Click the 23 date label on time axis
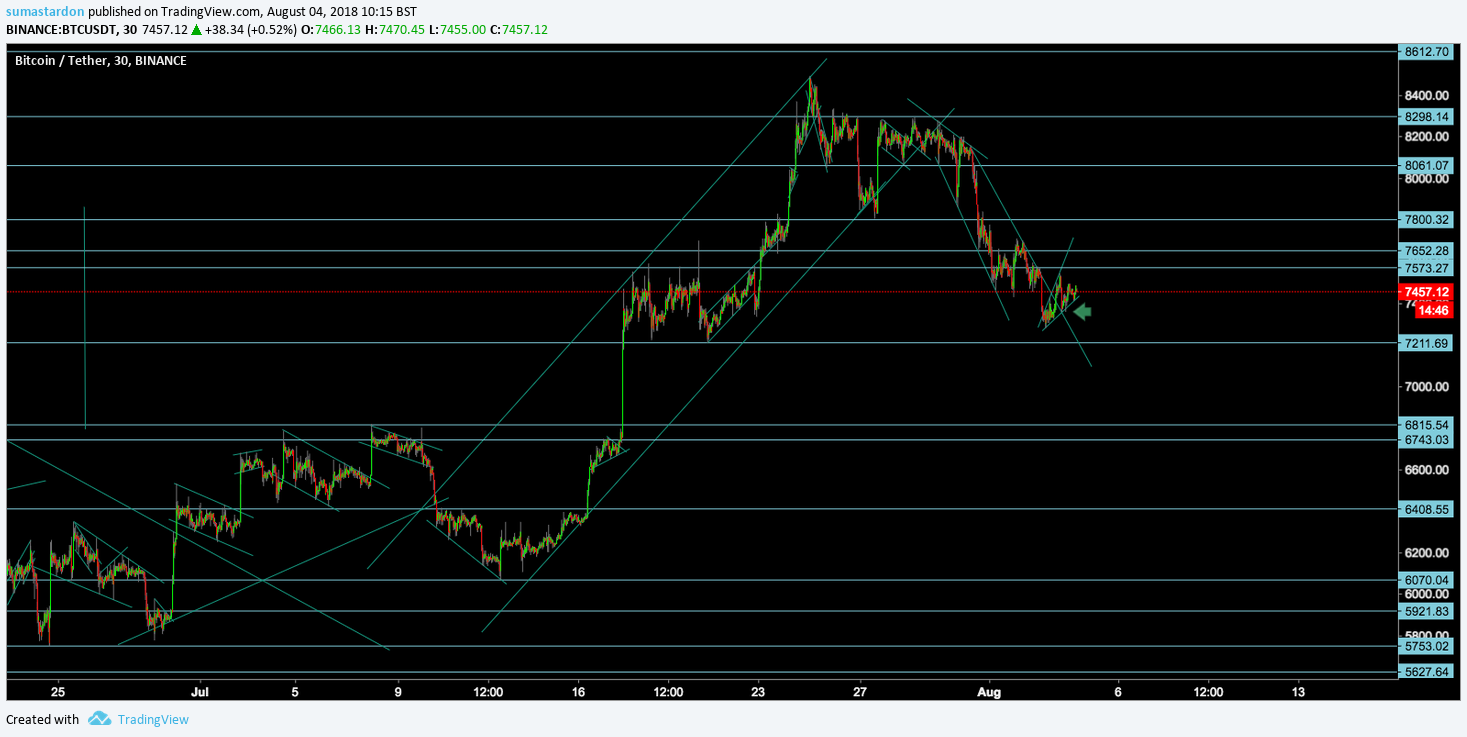The width and height of the screenshot is (1467, 737). tap(757, 691)
